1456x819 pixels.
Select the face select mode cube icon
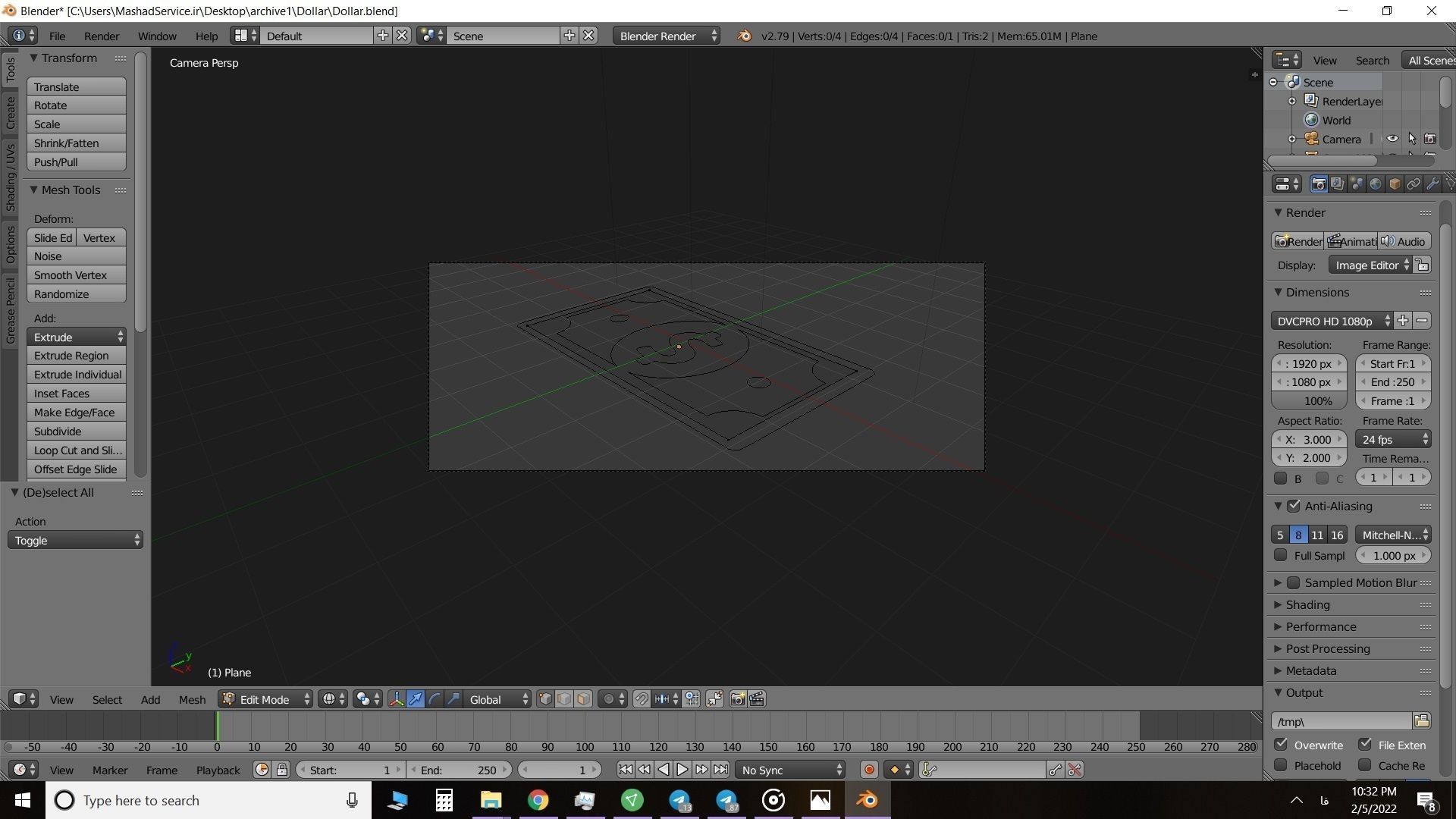click(583, 699)
